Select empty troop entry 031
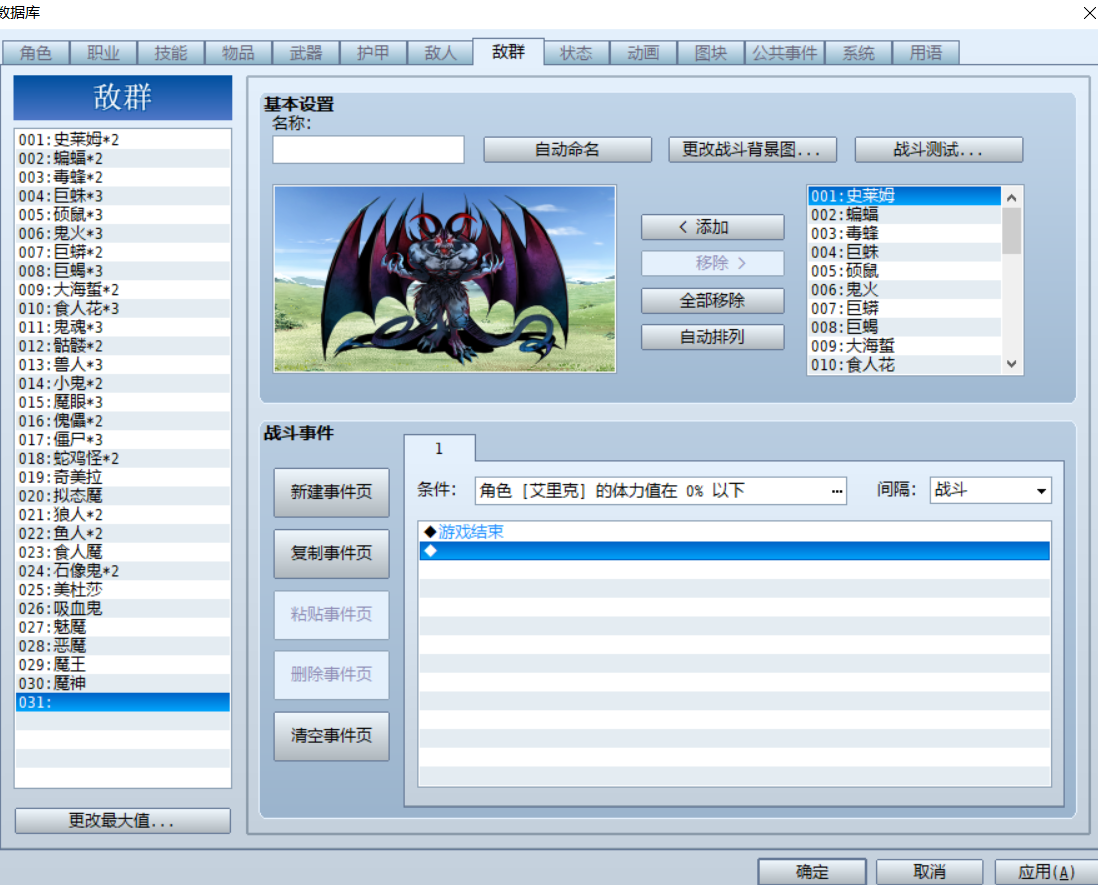Viewport: 1098px width, 885px height. tap(123, 702)
